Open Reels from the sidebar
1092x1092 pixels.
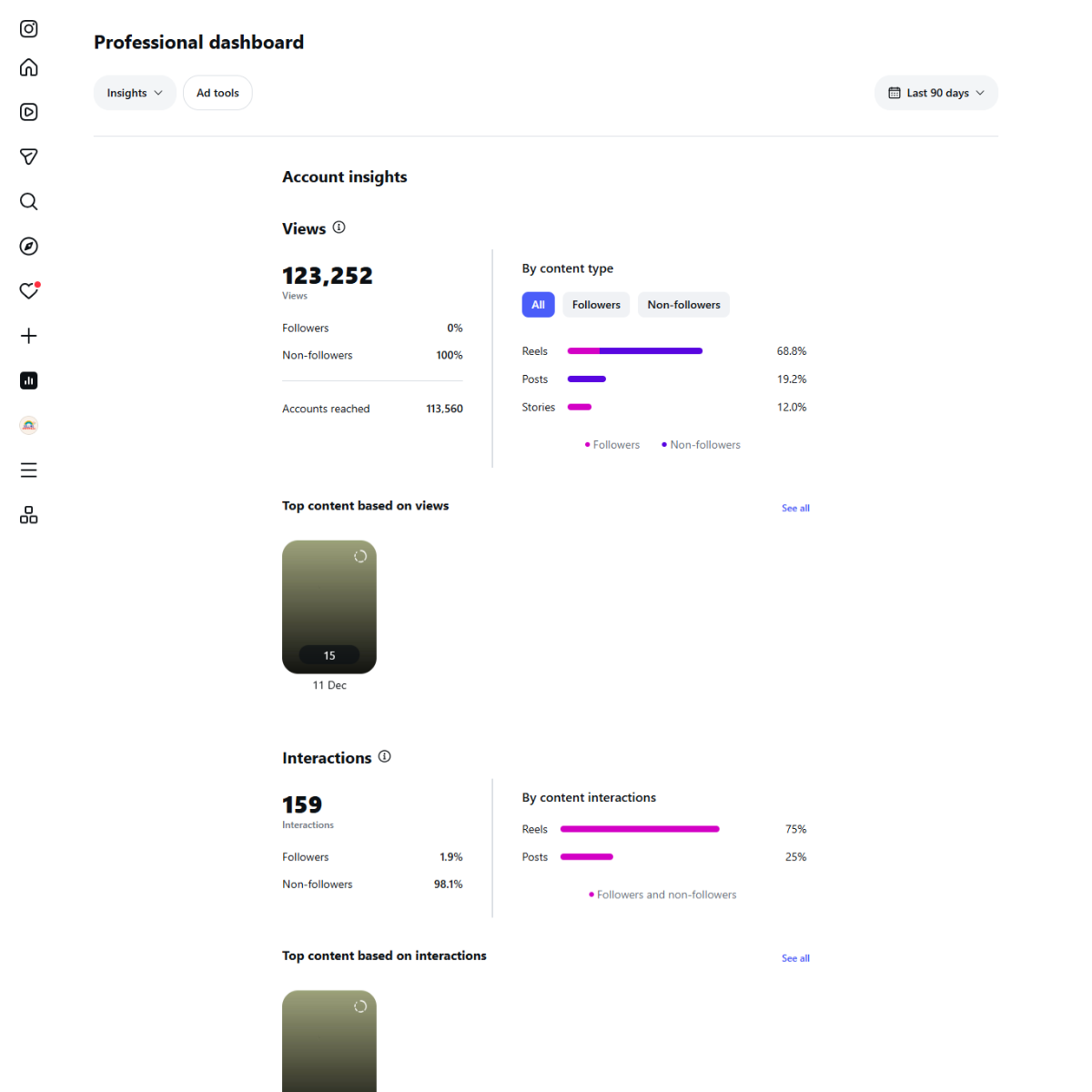point(29,112)
